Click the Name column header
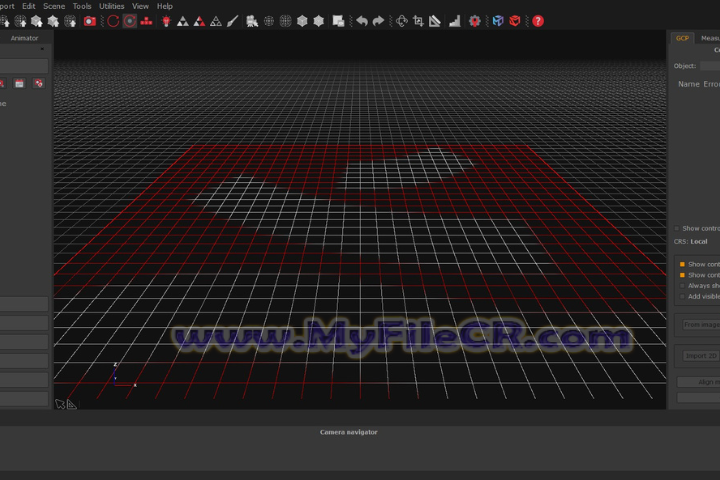This screenshot has height=480, width=720. click(x=689, y=84)
